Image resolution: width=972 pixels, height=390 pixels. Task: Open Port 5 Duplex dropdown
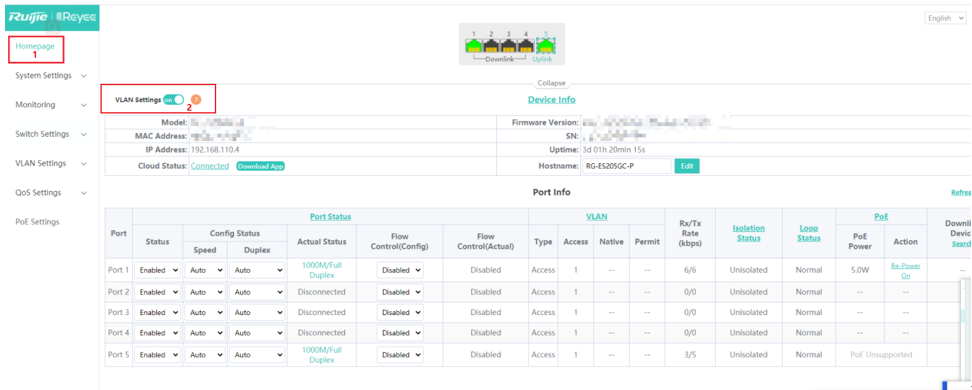257,355
